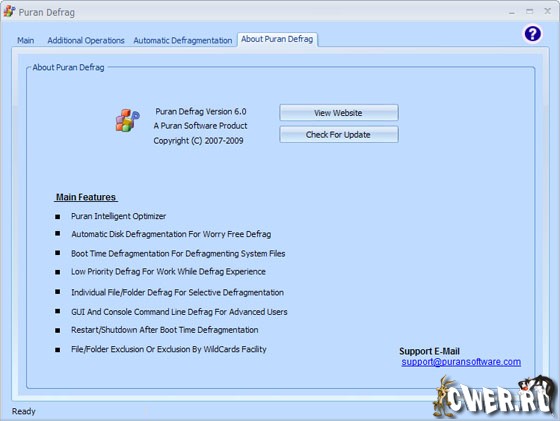Click the Copyright (C) 2007-2009 text

click(199, 141)
